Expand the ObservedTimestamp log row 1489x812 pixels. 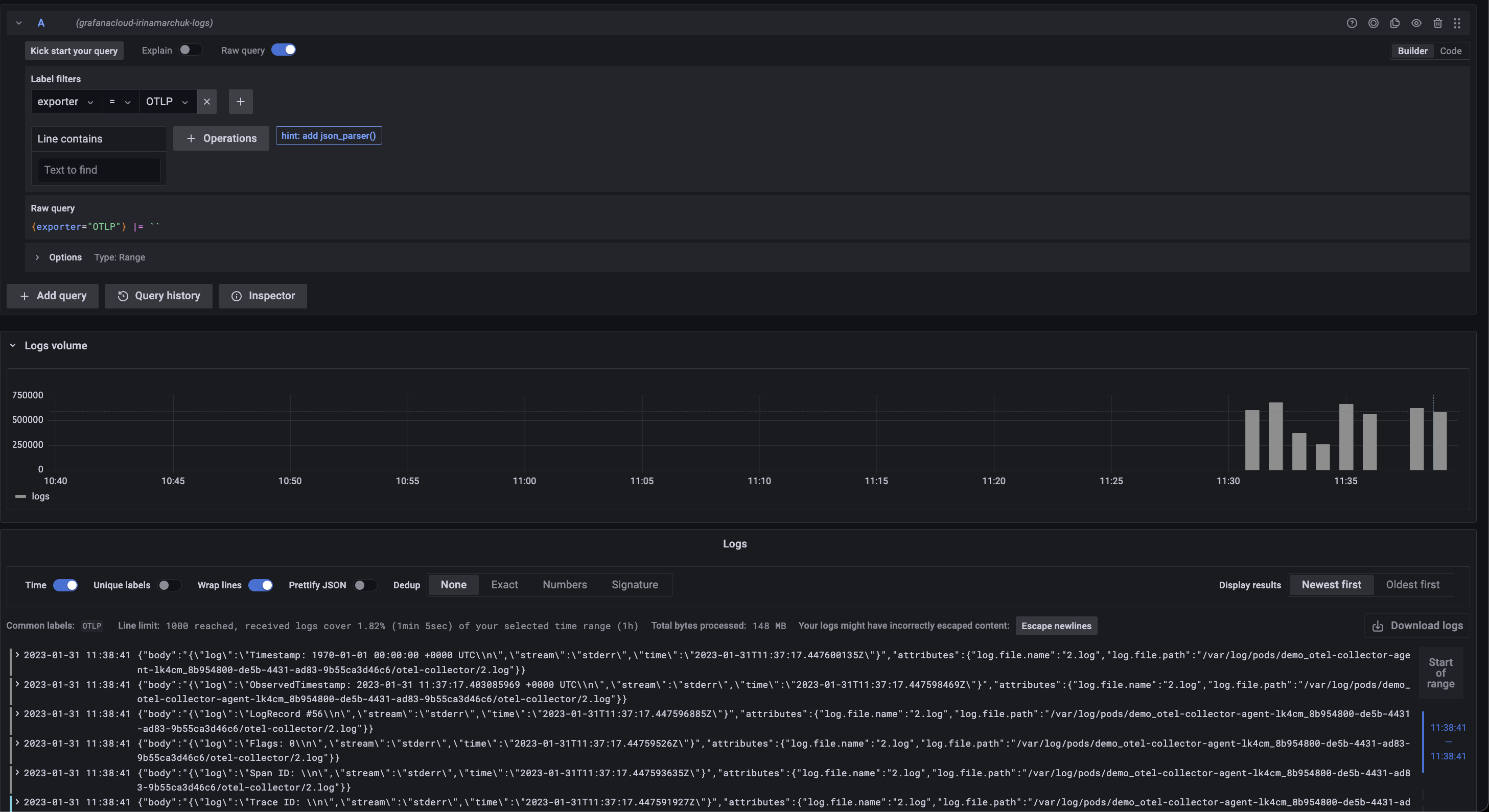(x=17, y=684)
